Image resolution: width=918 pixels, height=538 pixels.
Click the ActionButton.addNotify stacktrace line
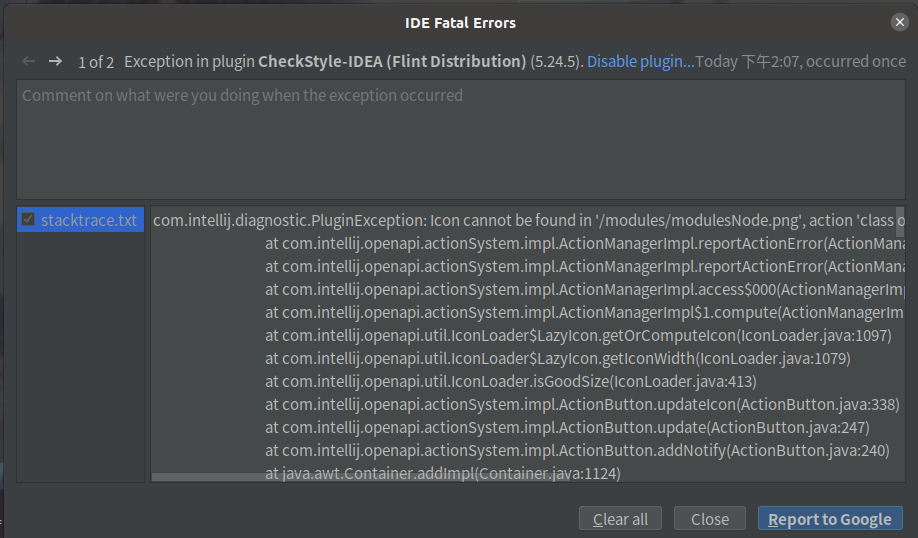[x=577, y=450]
